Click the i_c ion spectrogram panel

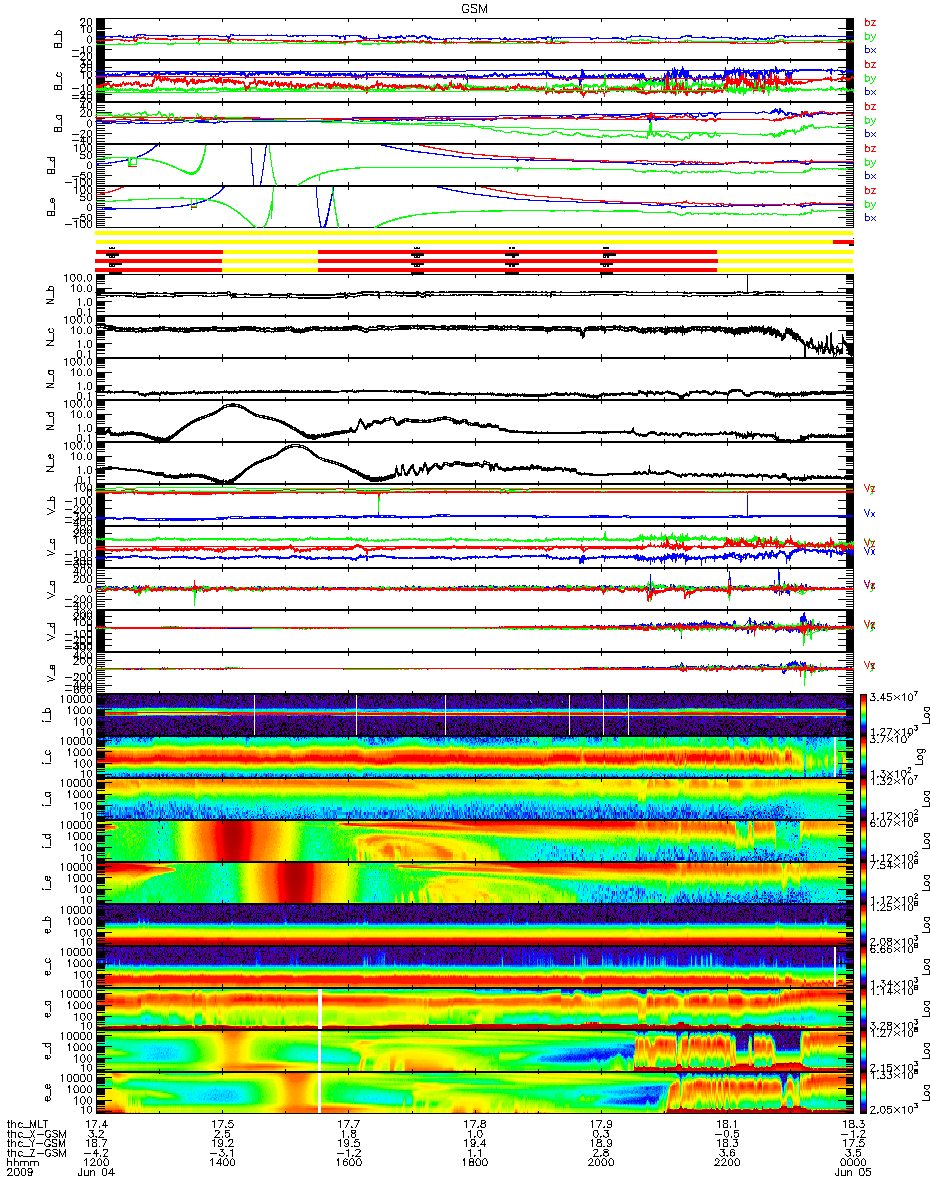click(475, 756)
